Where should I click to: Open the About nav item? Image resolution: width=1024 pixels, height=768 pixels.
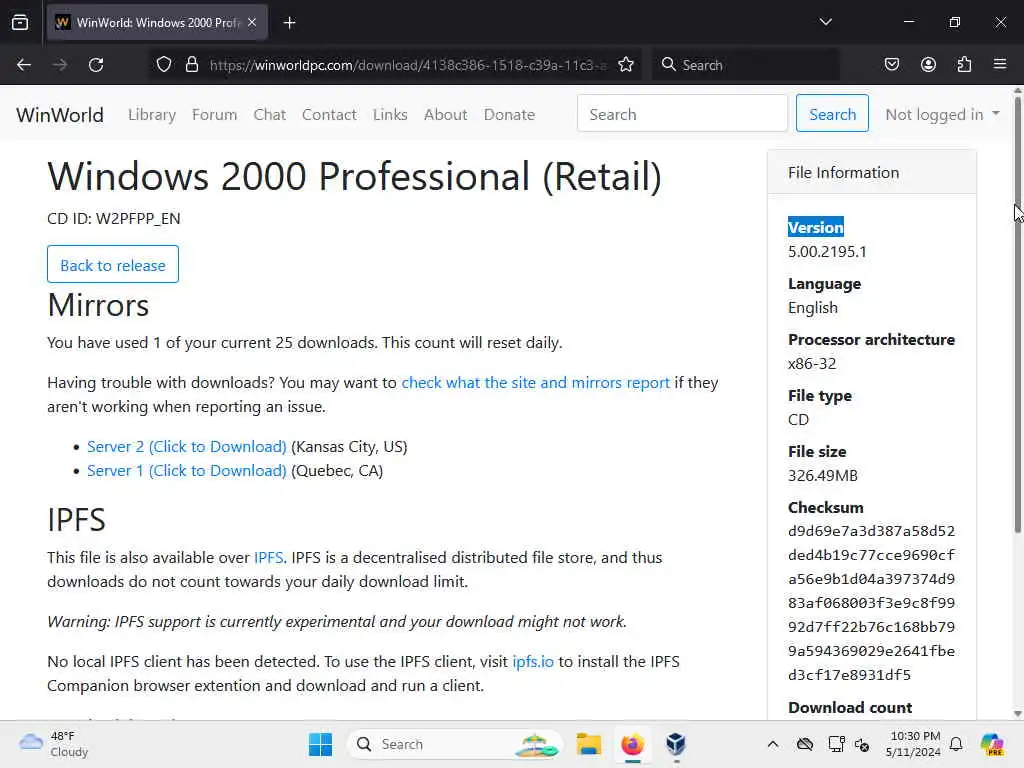coord(445,115)
